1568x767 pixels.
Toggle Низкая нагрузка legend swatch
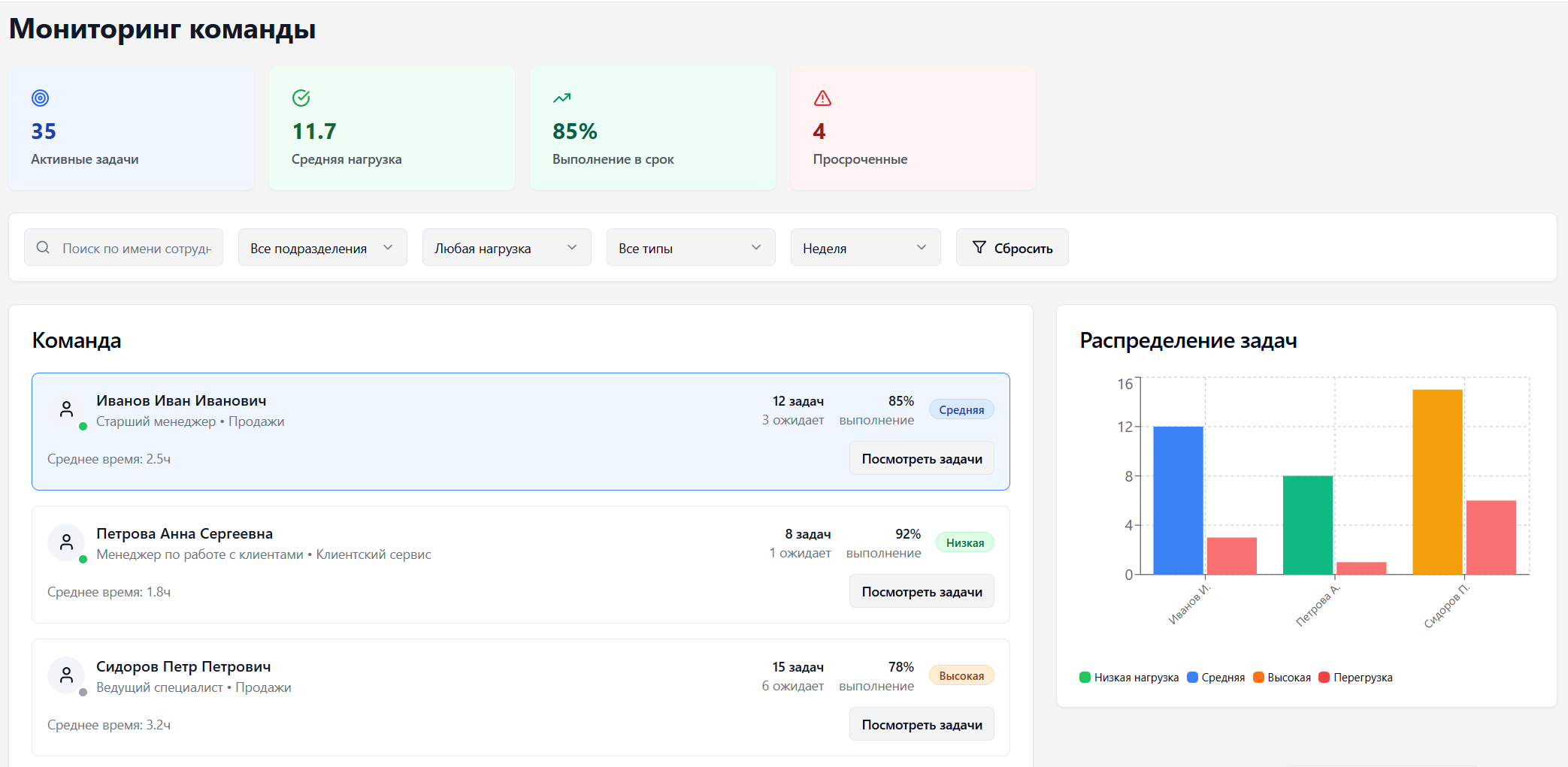[1085, 678]
